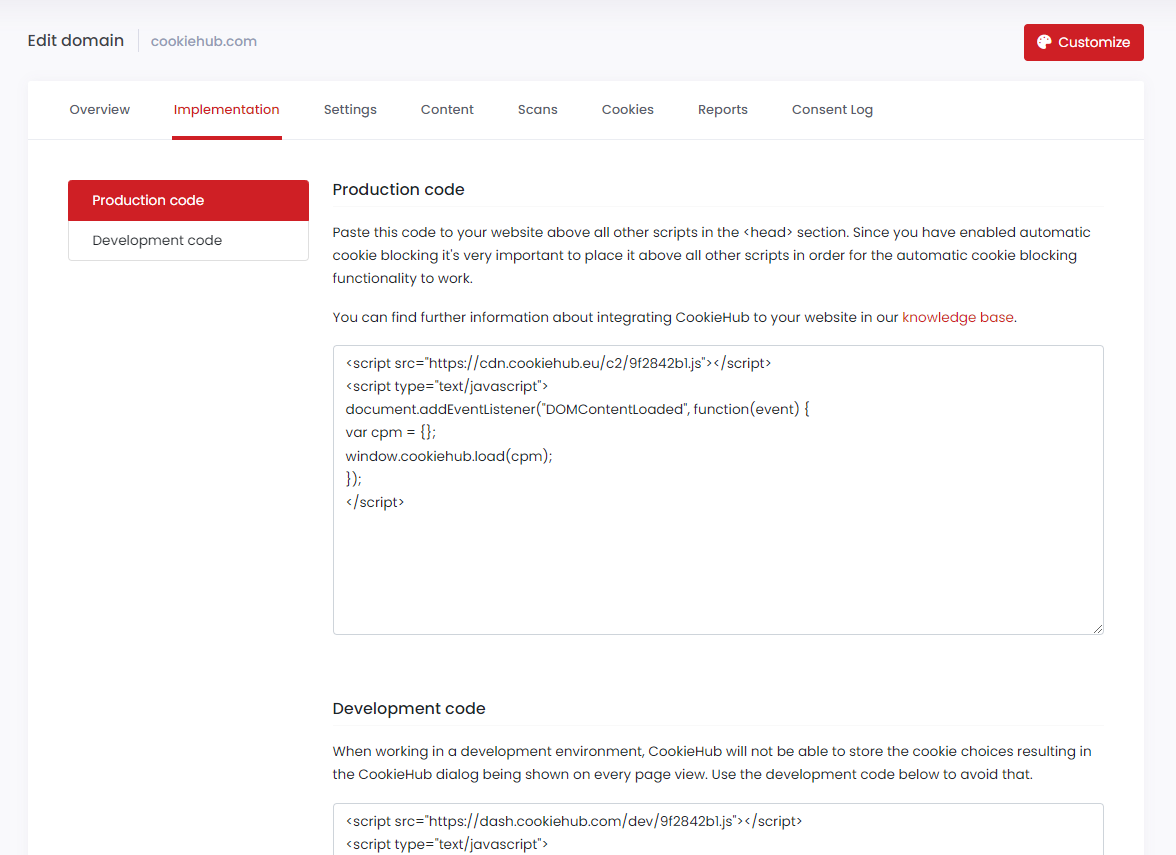Select the Implementation tab
This screenshot has height=855, width=1176.
226,109
